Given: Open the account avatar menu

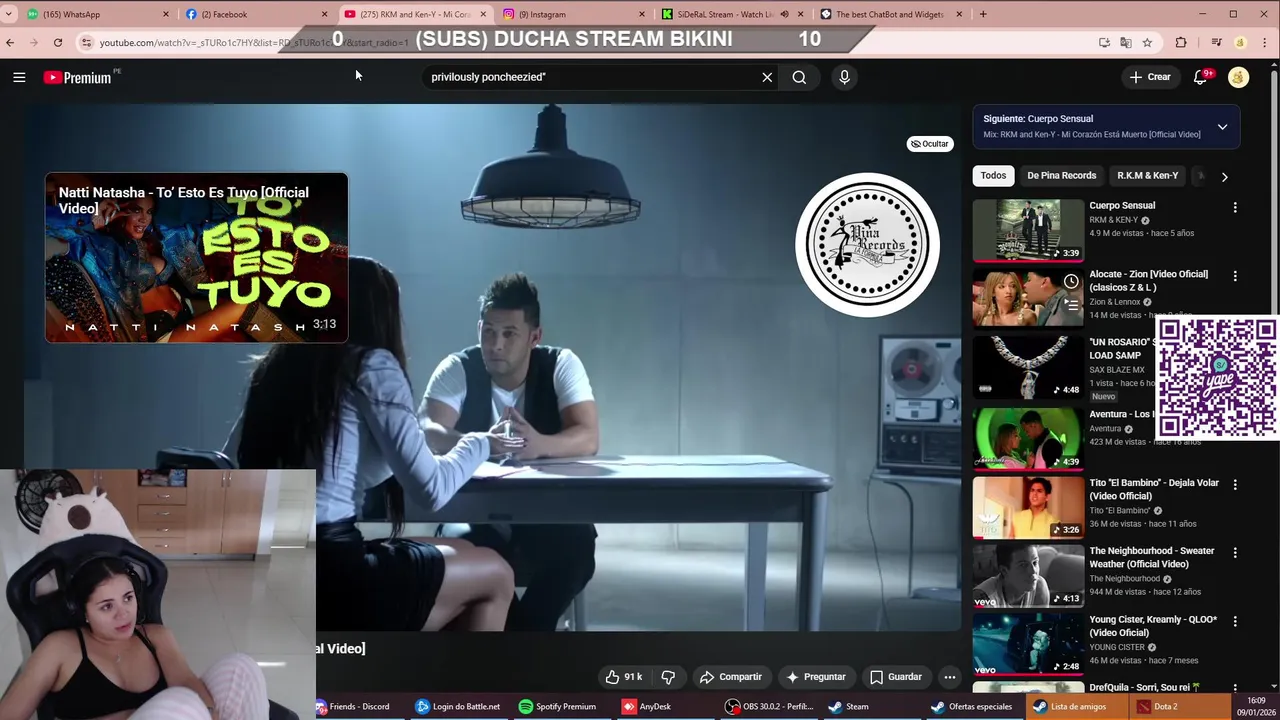Looking at the screenshot, I should pos(1238,77).
